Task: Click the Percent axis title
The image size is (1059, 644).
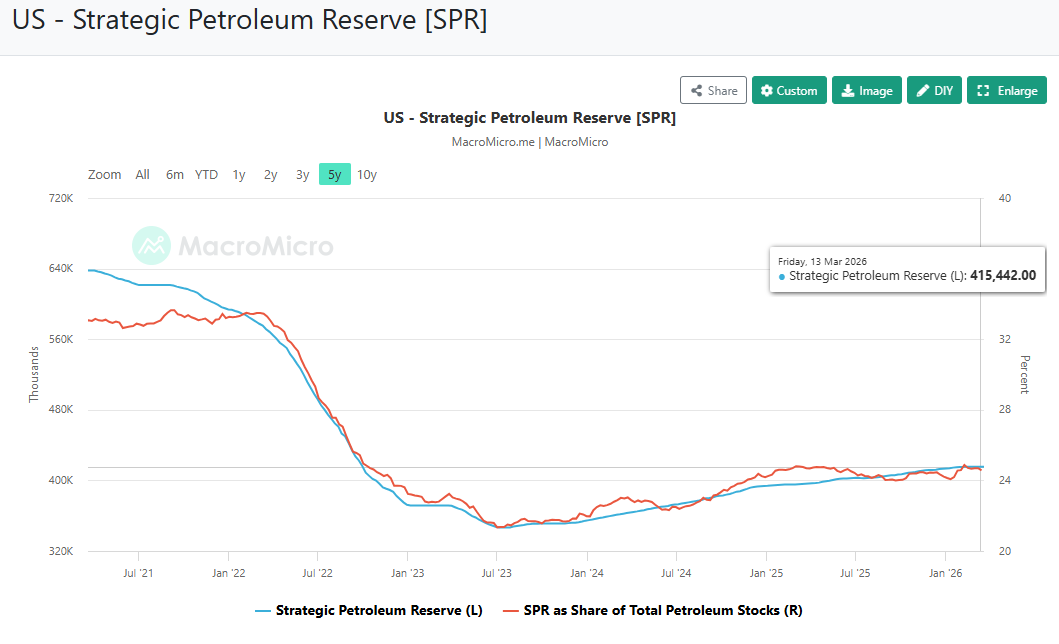Action: click(x=1025, y=375)
